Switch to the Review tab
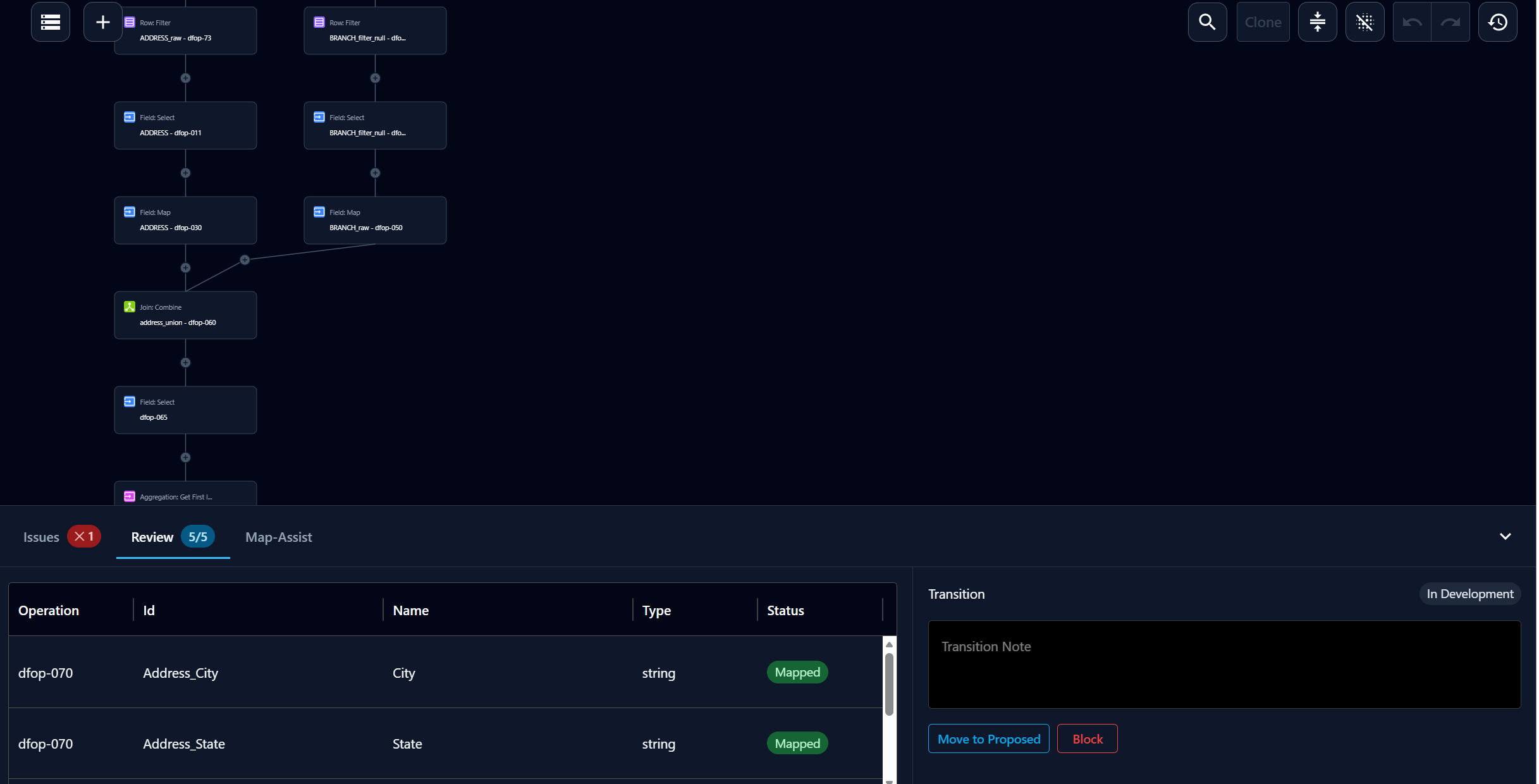Viewport: 1539px width, 784px height. [173, 537]
